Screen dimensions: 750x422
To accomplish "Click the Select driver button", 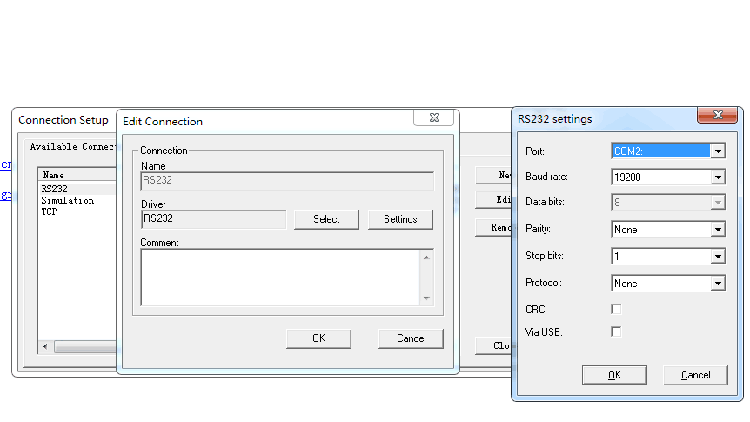I will pos(326,219).
